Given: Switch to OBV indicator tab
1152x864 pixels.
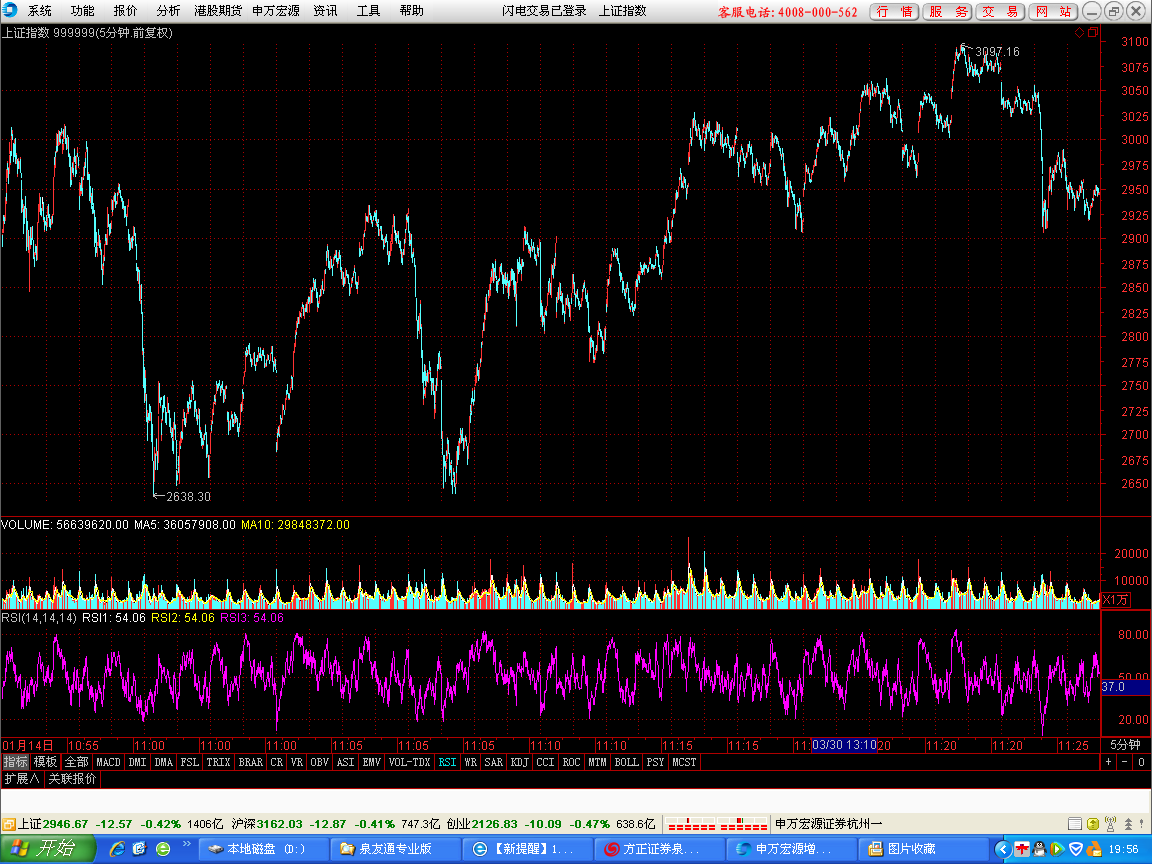Looking at the screenshot, I should (x=320, y=762).
